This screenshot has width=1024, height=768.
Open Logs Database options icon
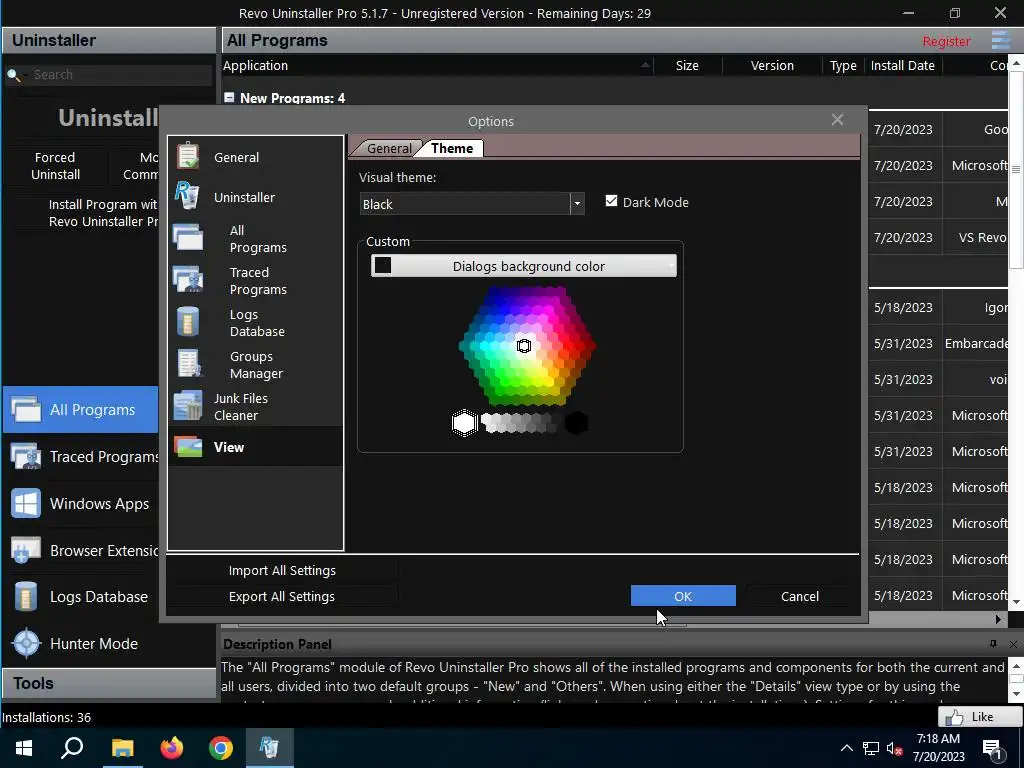tap(188, 322)
